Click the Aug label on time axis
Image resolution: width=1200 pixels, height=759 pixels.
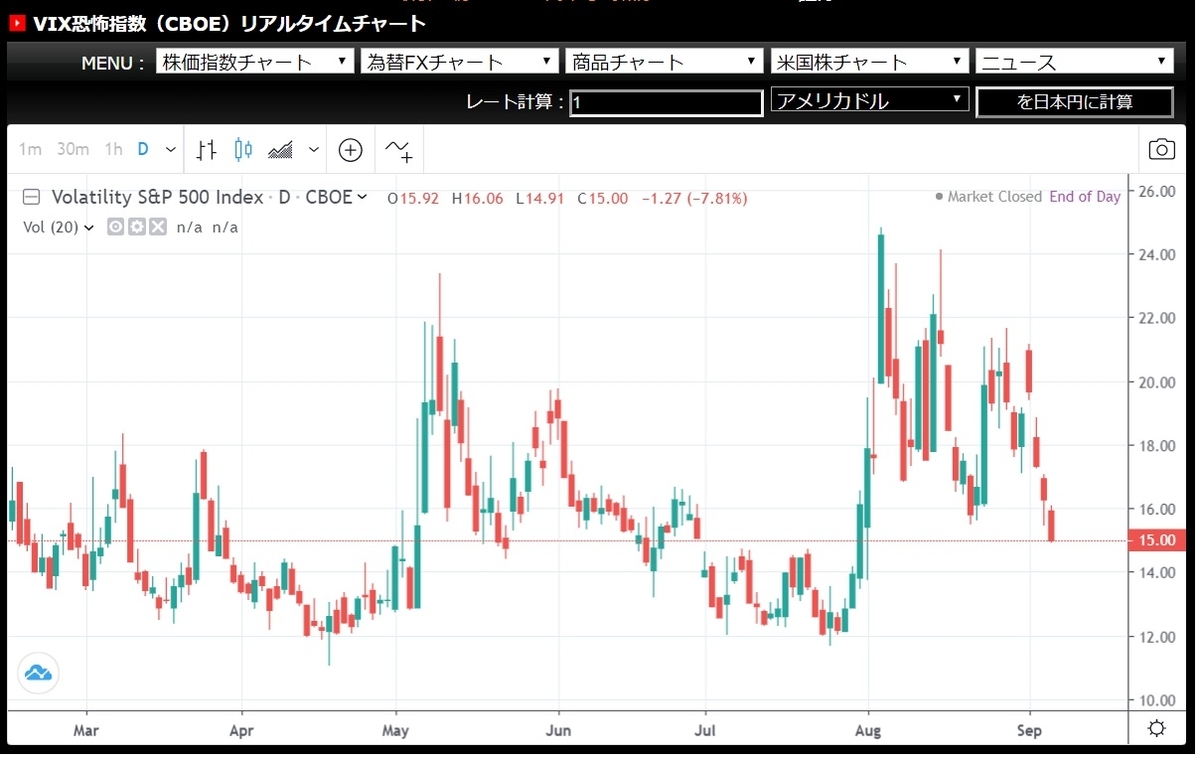[x=868, y=730]
